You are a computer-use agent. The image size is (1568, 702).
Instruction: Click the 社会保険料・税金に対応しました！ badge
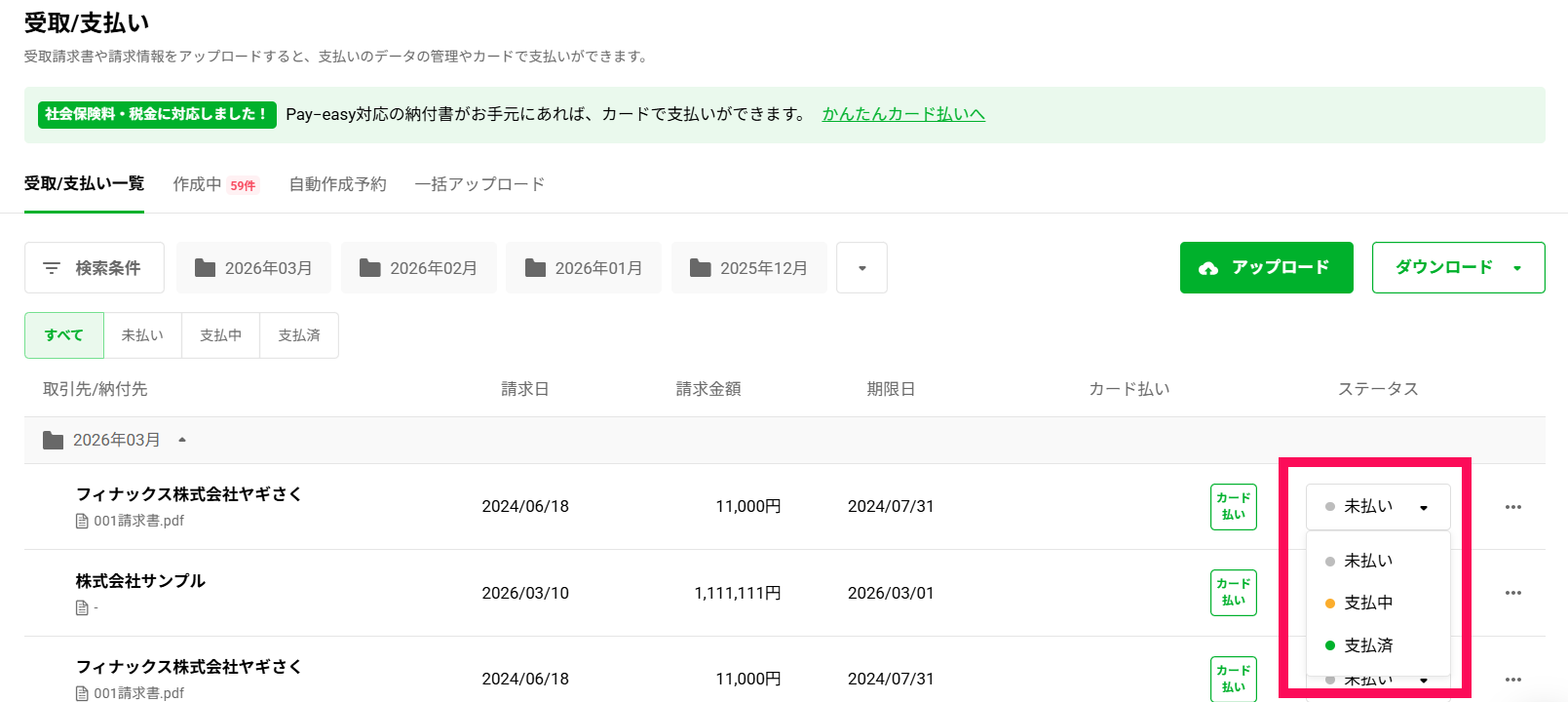coord(157,114)
